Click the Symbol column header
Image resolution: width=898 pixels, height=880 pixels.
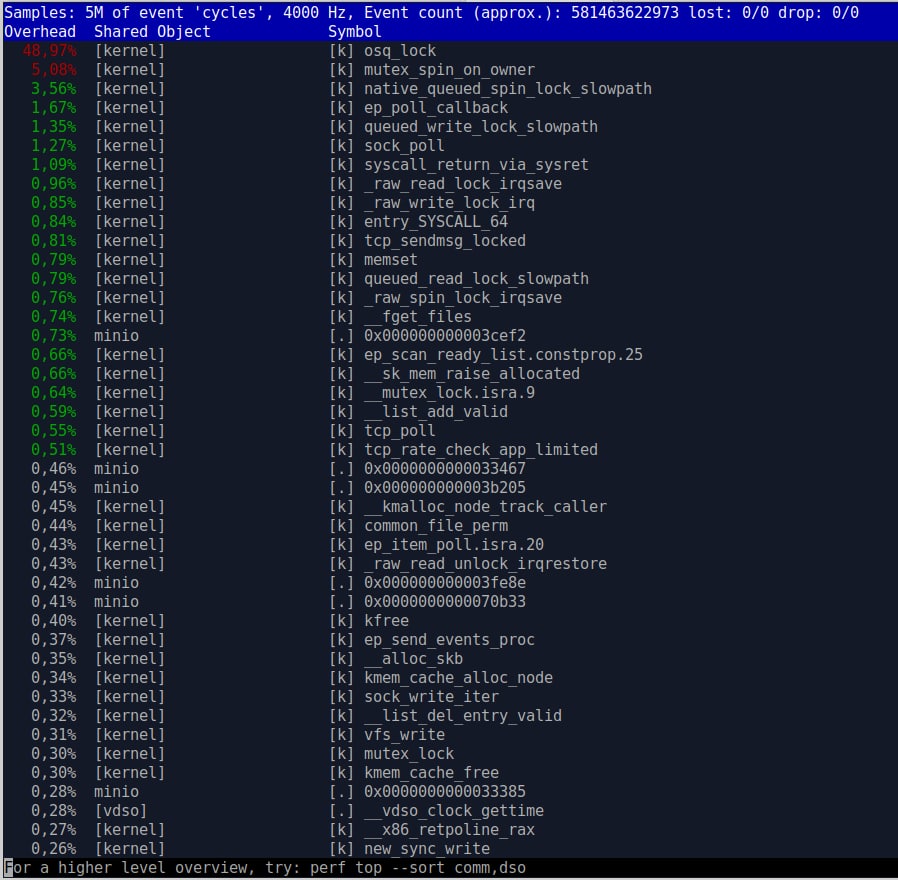pyautogui.click(x=355, y=31)
